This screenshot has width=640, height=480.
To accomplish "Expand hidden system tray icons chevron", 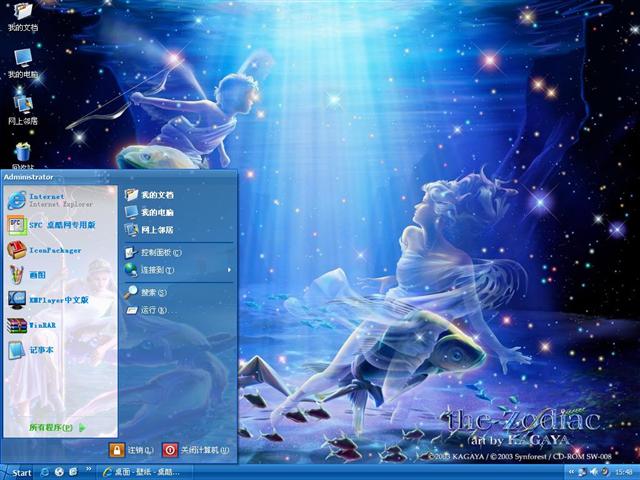I will click(x=571, y=472).
